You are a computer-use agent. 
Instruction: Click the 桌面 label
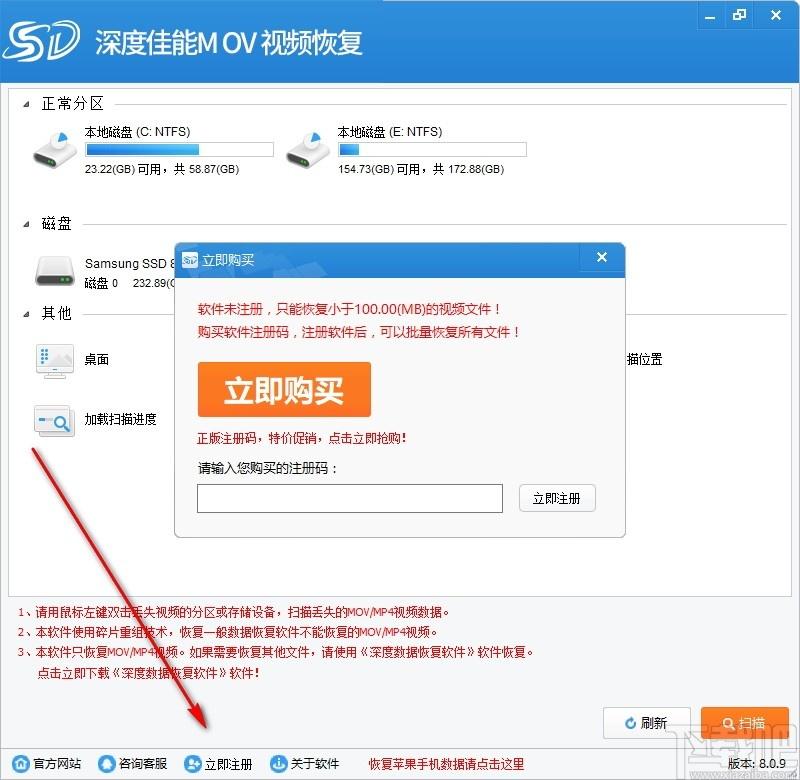click(x=96, y=360)
